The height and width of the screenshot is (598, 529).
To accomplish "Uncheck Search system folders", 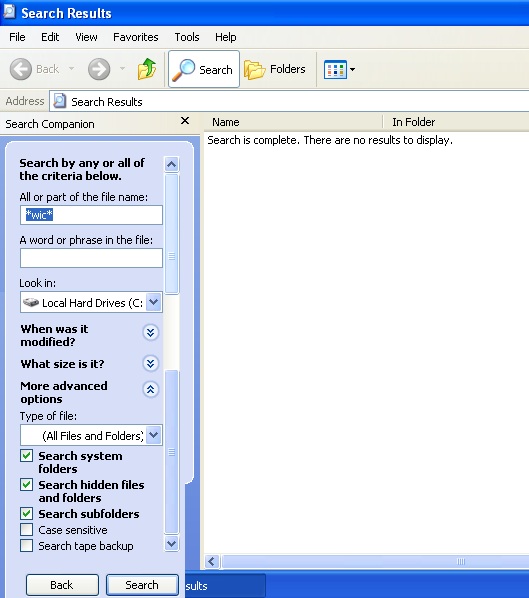I will [x=26, y=456].
